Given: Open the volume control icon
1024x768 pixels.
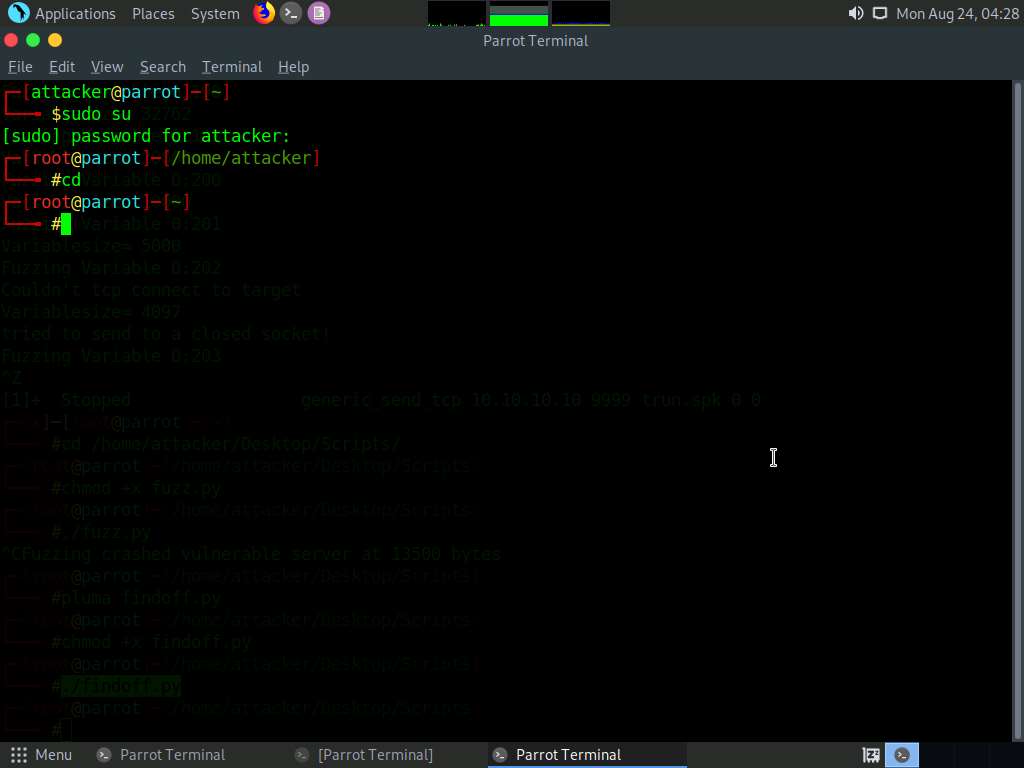Looking at the screenshot, I should tap(856, 13).
